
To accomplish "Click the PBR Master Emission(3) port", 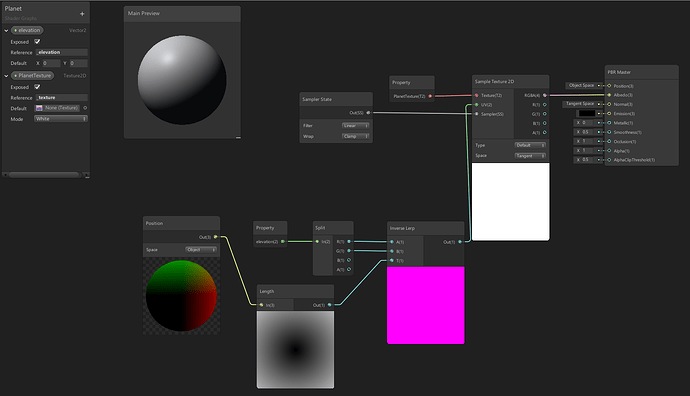I will [x=609, y=114].
